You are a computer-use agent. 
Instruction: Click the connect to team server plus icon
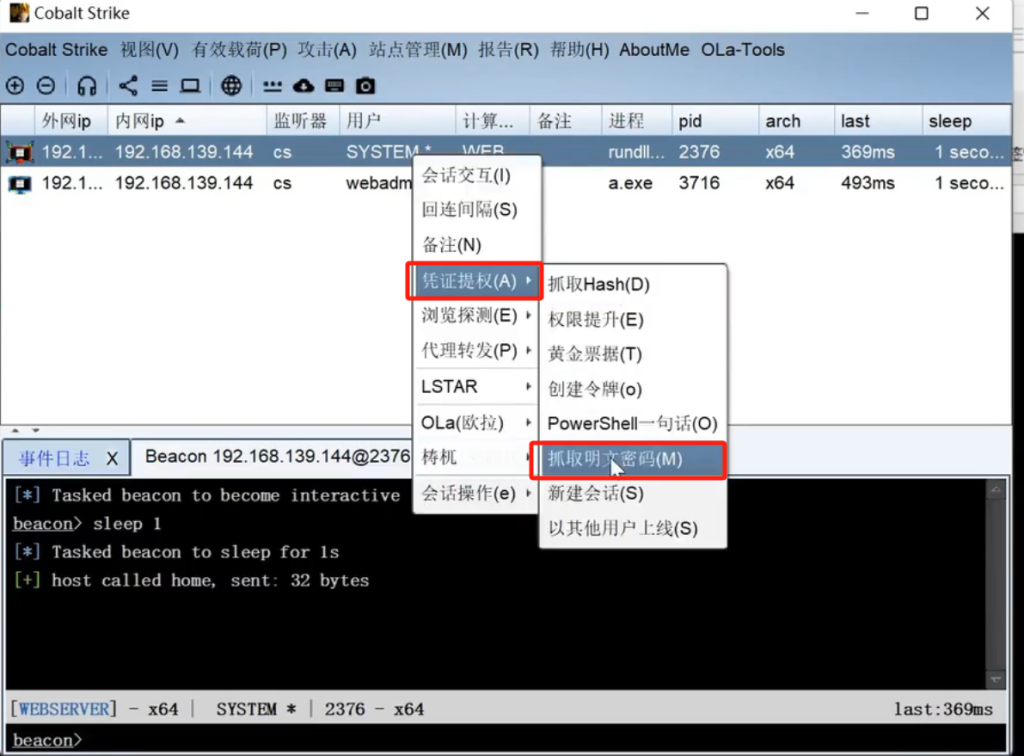[15, 86]
